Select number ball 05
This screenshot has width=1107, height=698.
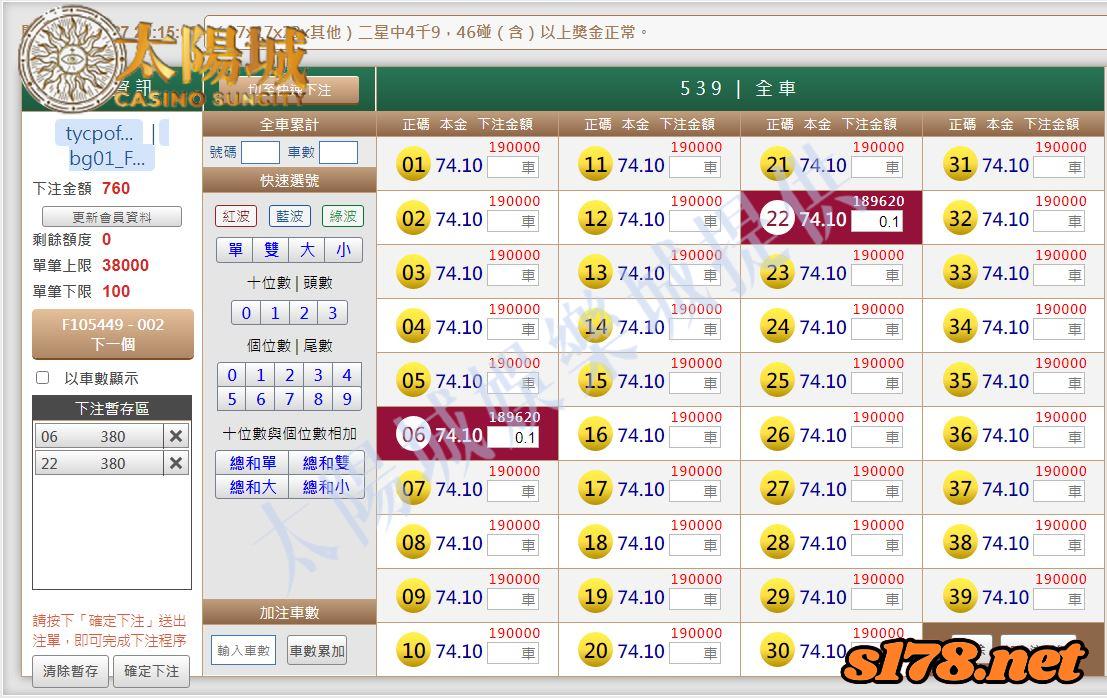click(x=414, y=381)
